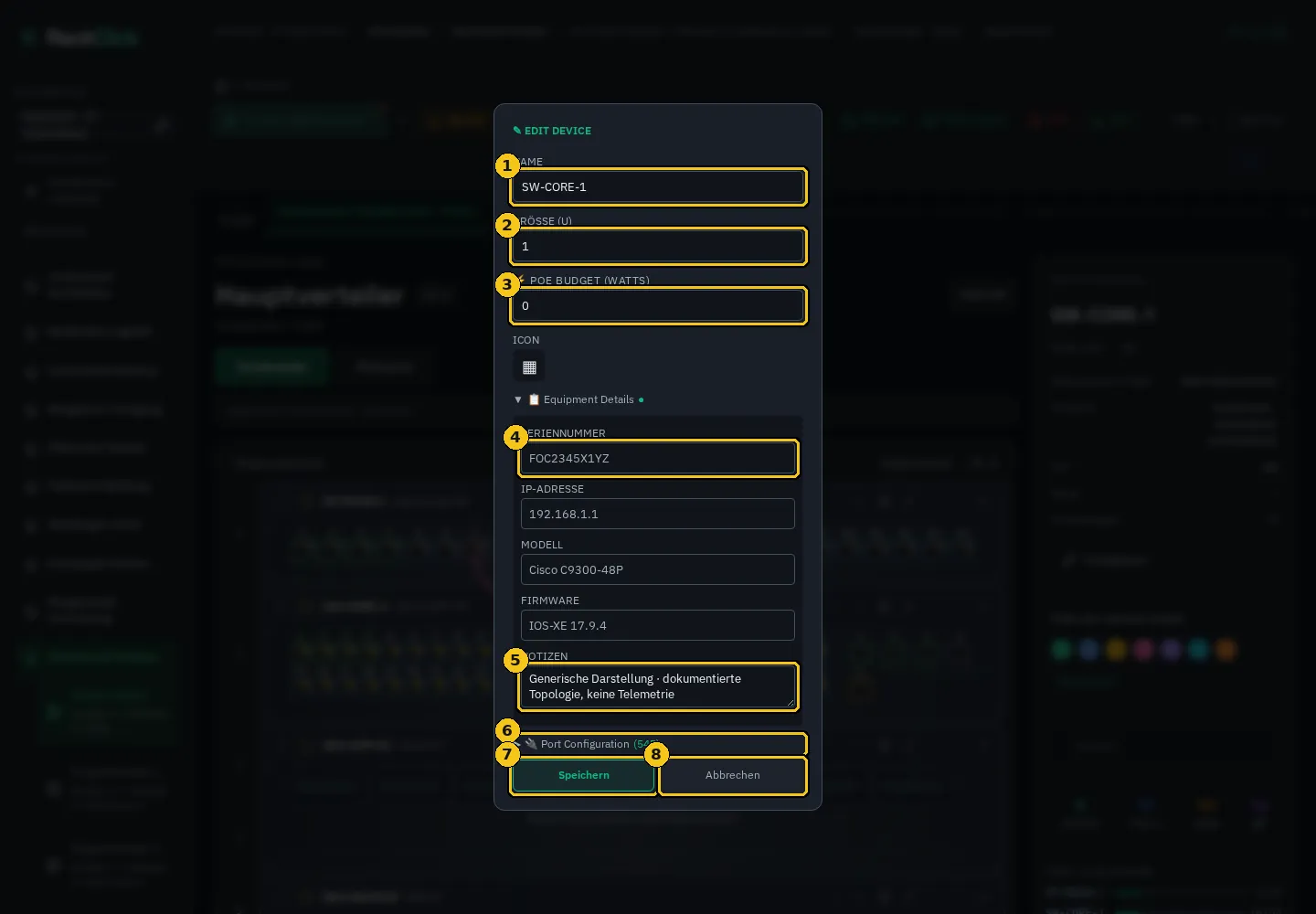Click the plug icon on Port Configuration

(x=531, y=744)
